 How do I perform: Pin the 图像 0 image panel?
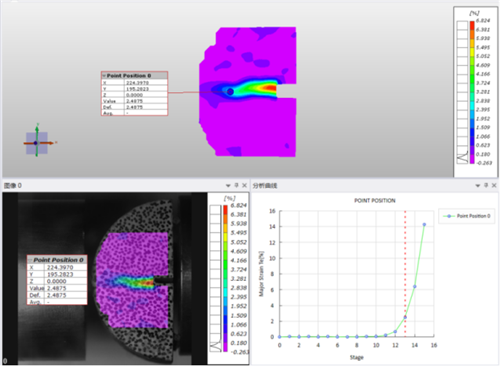[236, 185]
